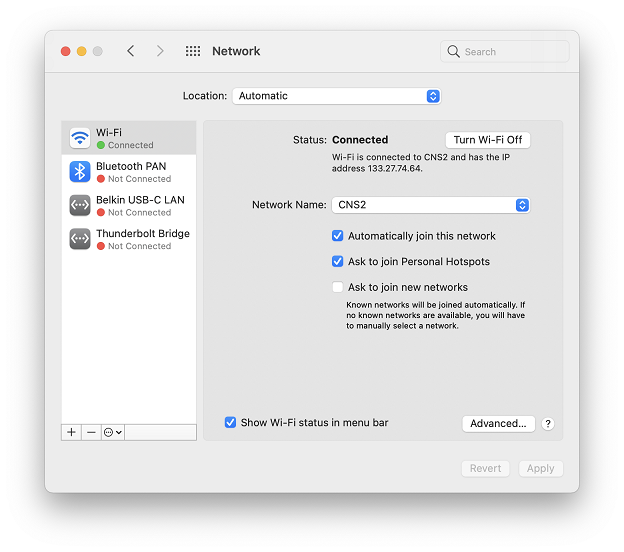Select the Thunderbolt Bridge icon
The image size is (624, 552).
(80, 239)
